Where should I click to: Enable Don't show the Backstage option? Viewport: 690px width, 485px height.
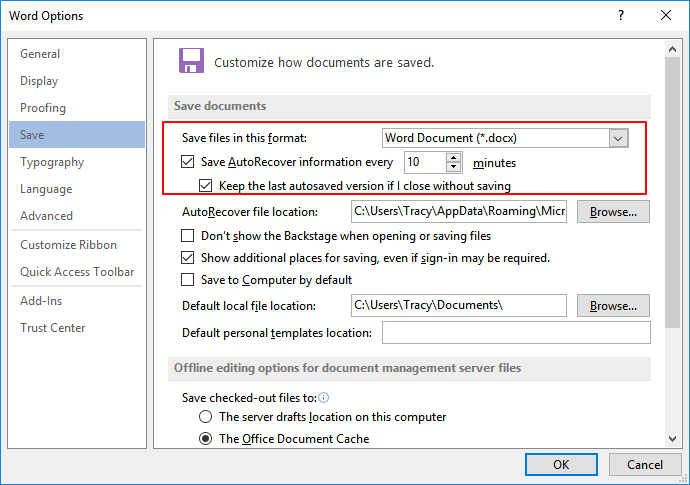point(188,236)
